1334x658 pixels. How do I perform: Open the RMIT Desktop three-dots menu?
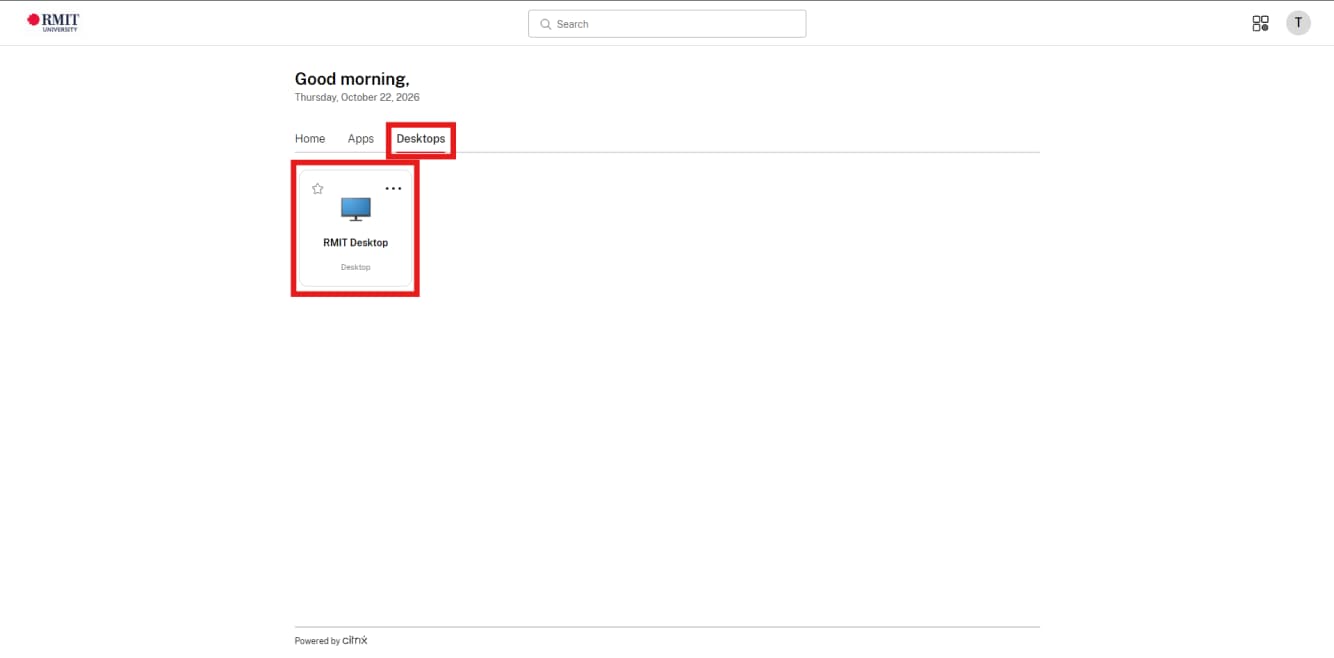[393, 188]
